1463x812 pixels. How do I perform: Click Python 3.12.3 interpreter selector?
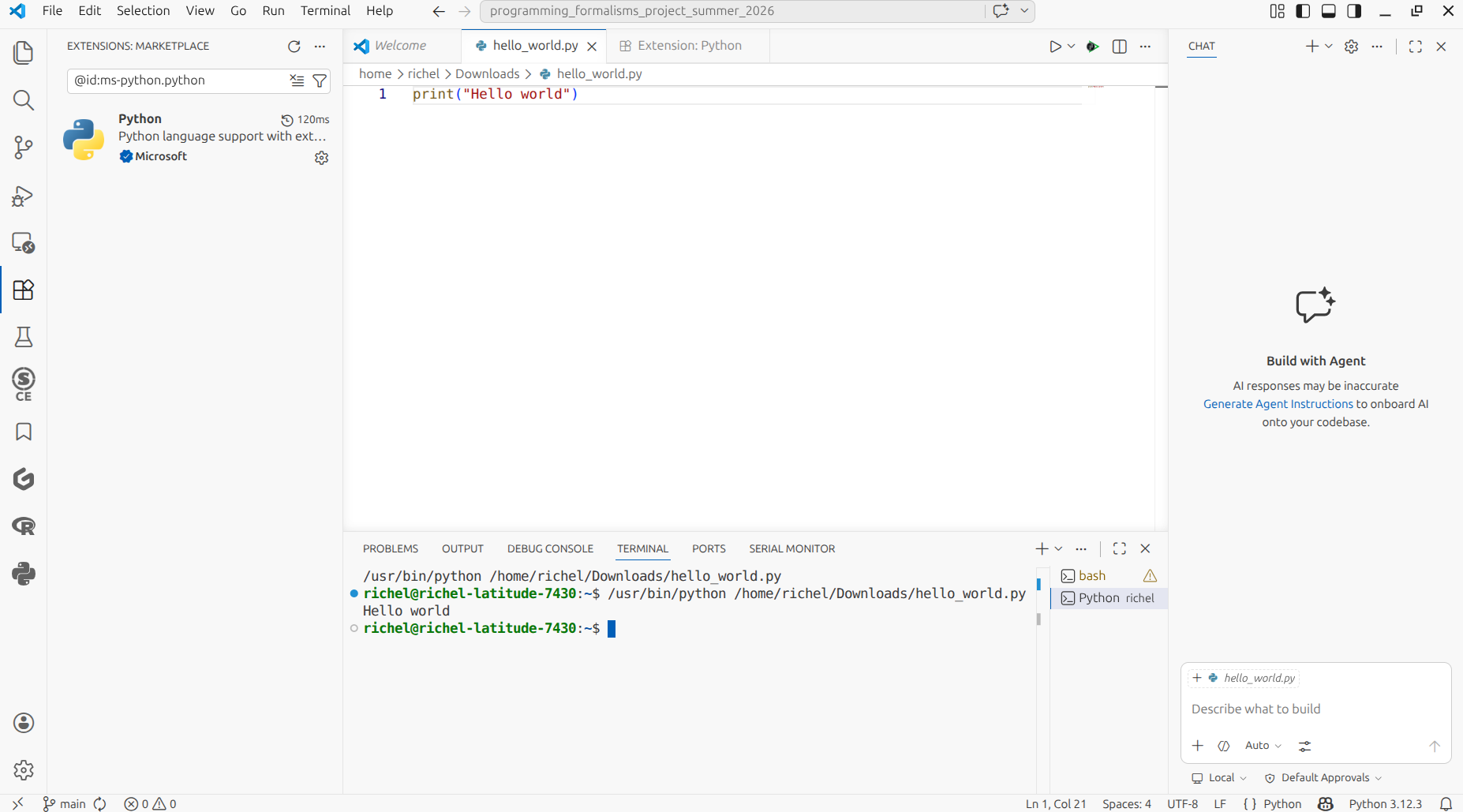point(1385,803)
